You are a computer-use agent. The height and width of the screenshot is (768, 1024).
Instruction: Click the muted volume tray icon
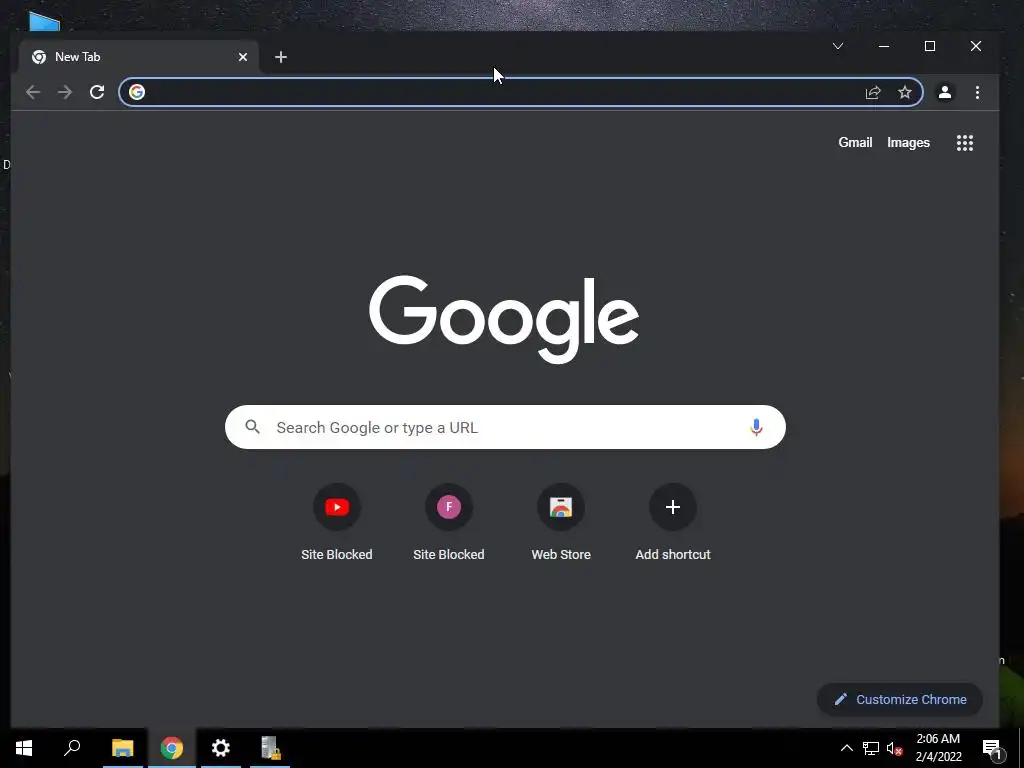point(895,748)
